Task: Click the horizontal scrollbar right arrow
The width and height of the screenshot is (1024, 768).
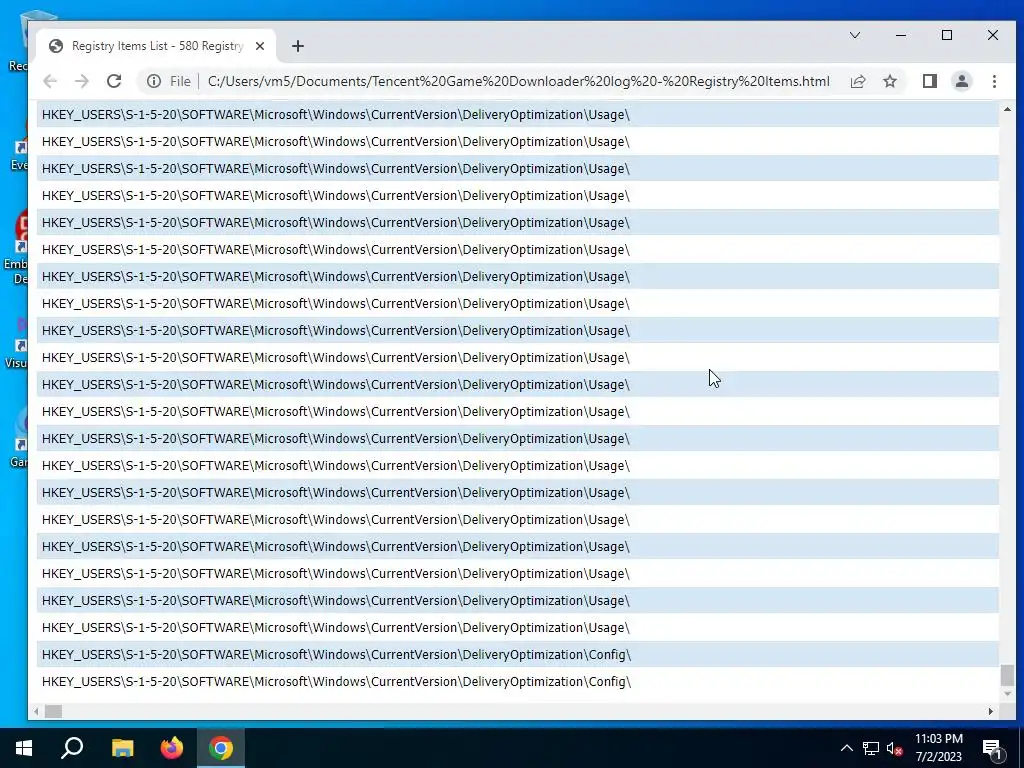Action: (x=991, y=711)
